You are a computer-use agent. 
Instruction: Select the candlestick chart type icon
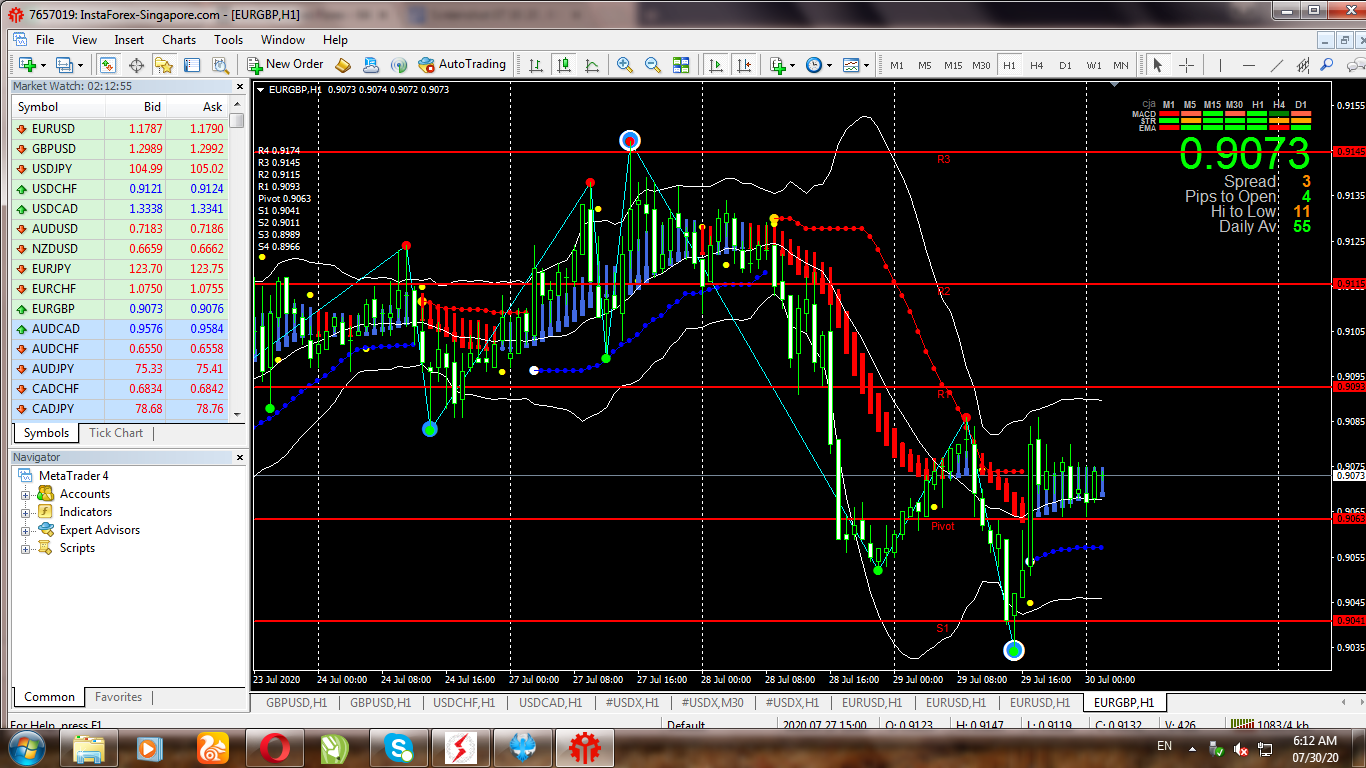564,65
